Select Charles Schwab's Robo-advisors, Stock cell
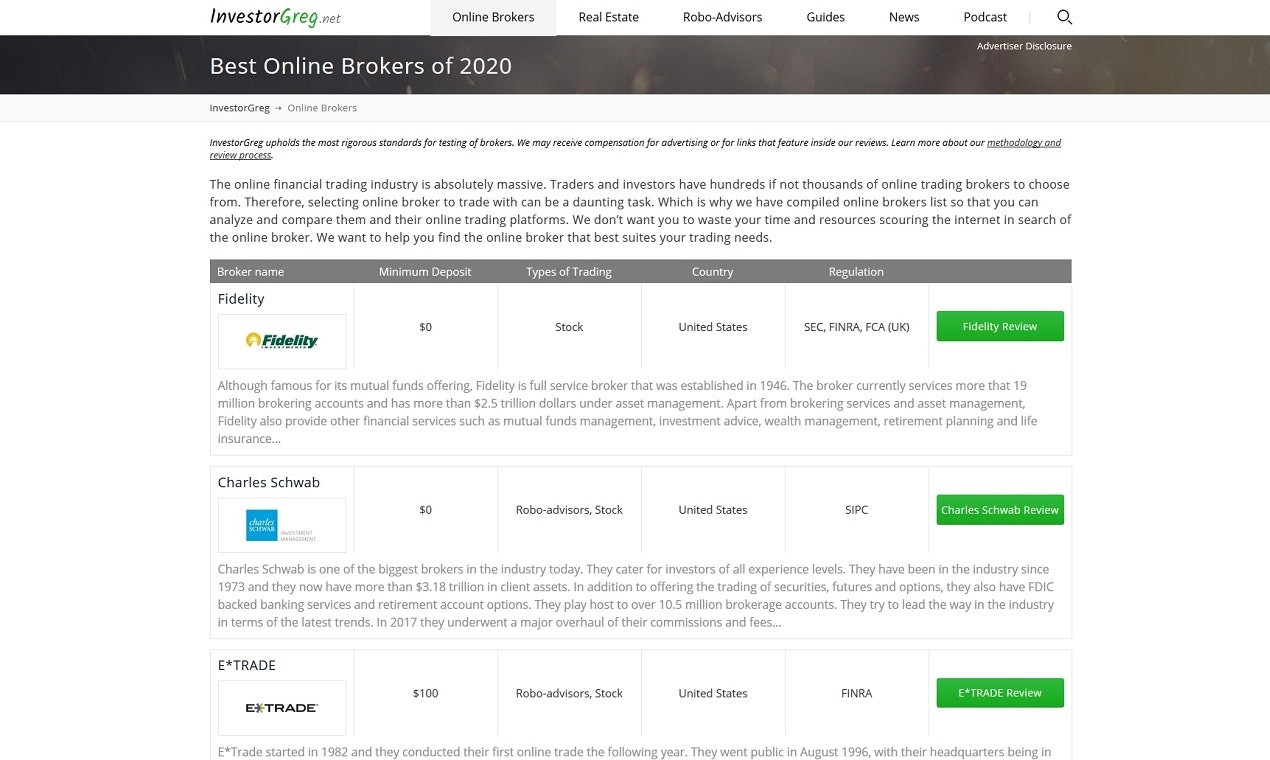The height and width of the screenshot is (760, 1270). pos(569,510)
